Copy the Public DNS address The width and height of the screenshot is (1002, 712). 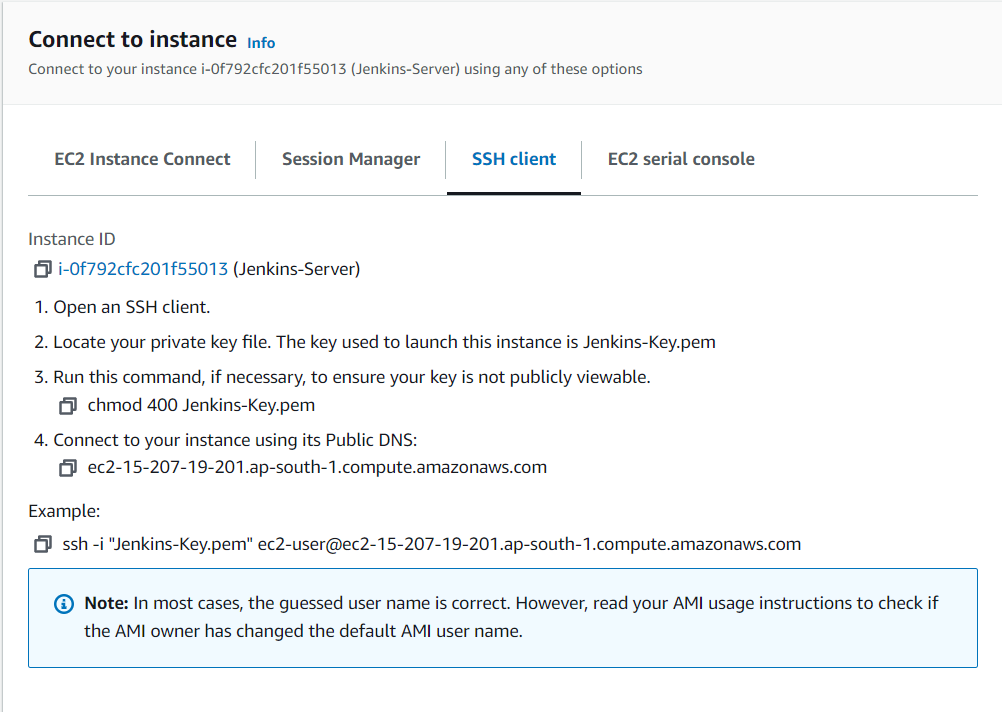coord(68,468)
